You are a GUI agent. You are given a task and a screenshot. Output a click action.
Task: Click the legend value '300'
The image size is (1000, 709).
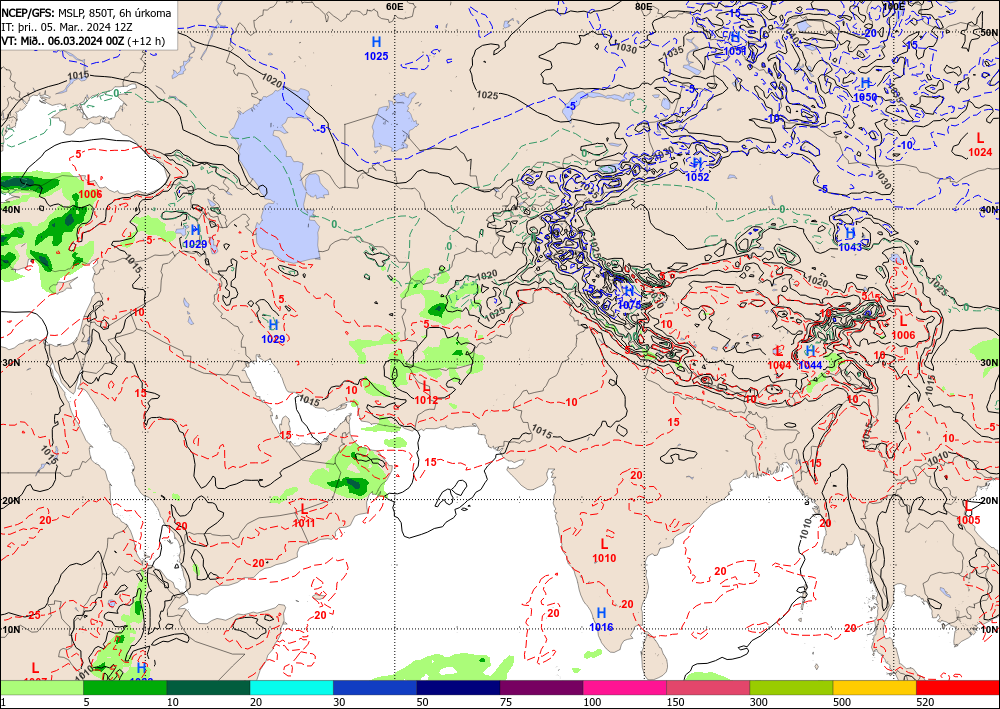759,702
